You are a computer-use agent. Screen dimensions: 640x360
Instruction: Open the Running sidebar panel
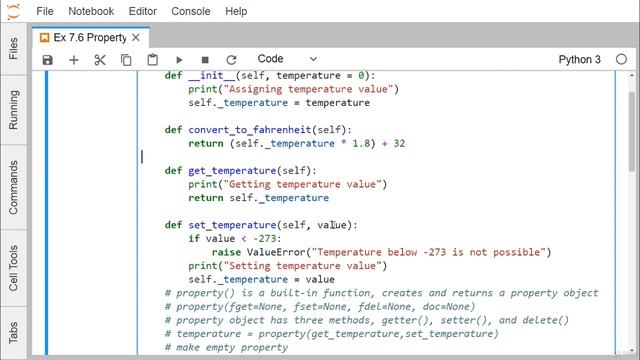point(13,110)
